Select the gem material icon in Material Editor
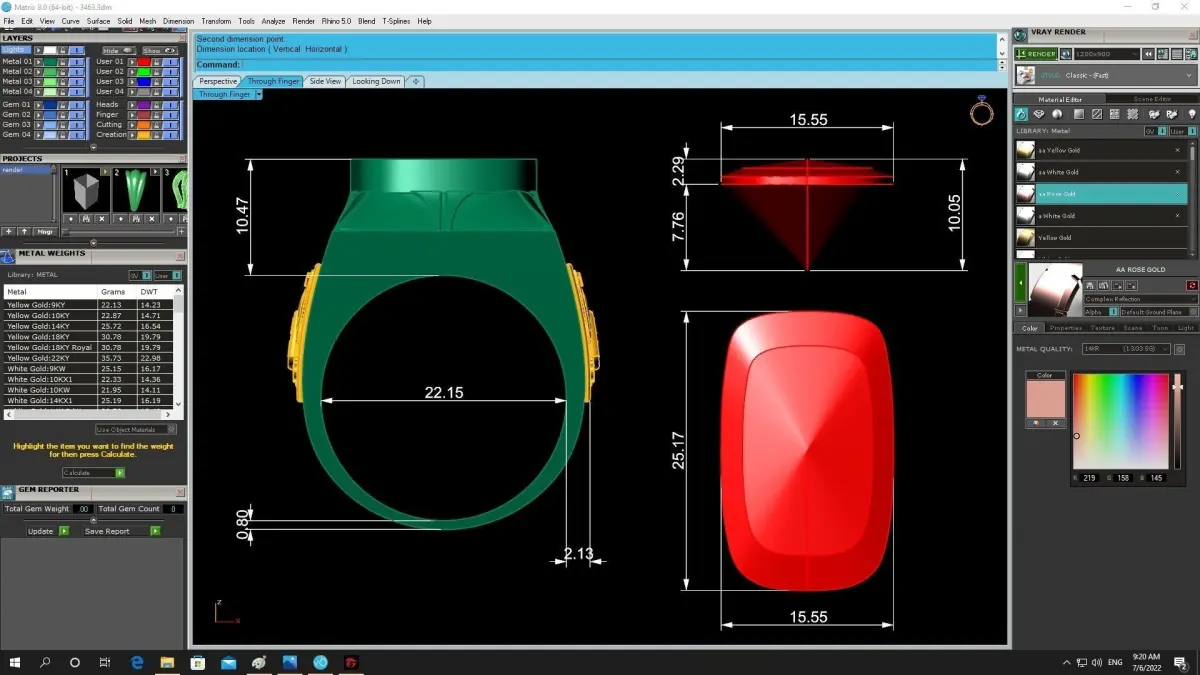Screen dimensions: 1200x675 [x=1039, y=114]
